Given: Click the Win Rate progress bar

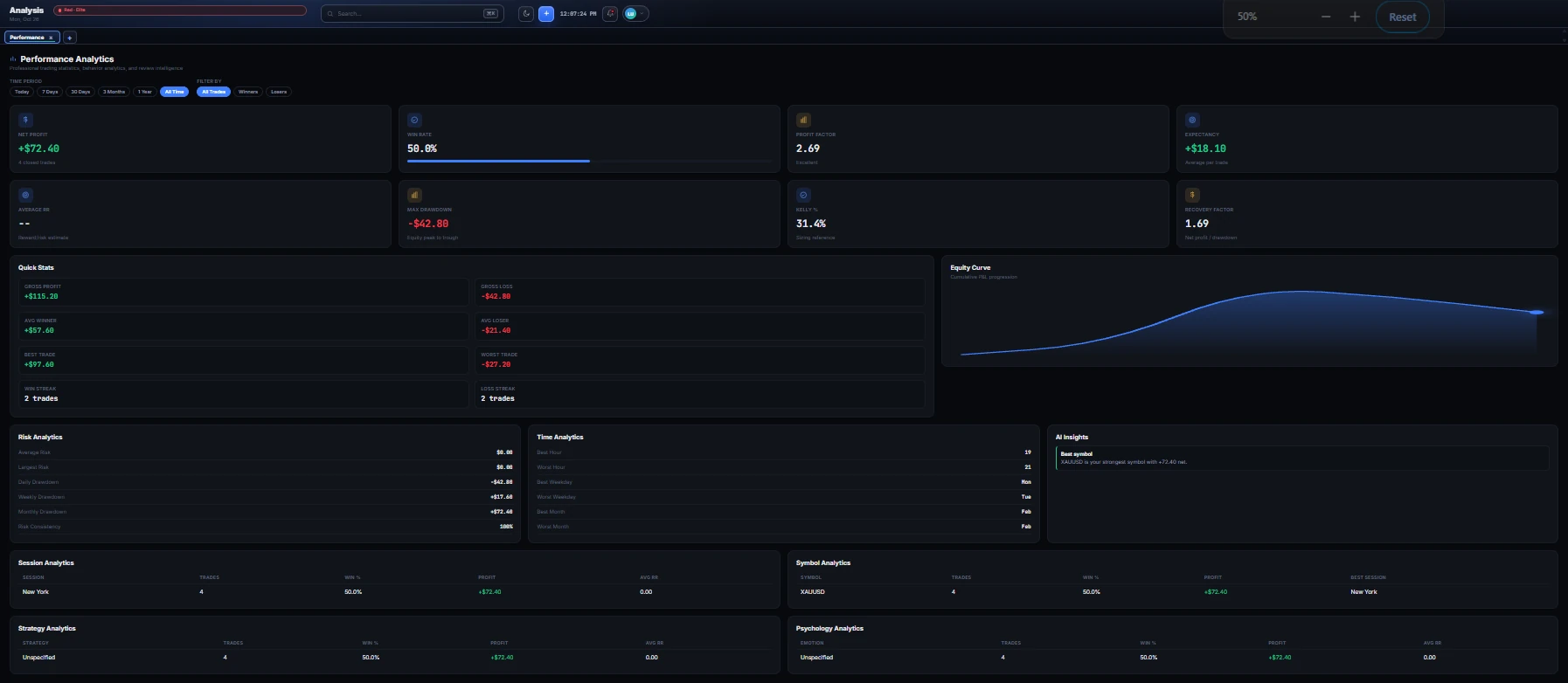Looking at the screenshot, I should (590, 161).
